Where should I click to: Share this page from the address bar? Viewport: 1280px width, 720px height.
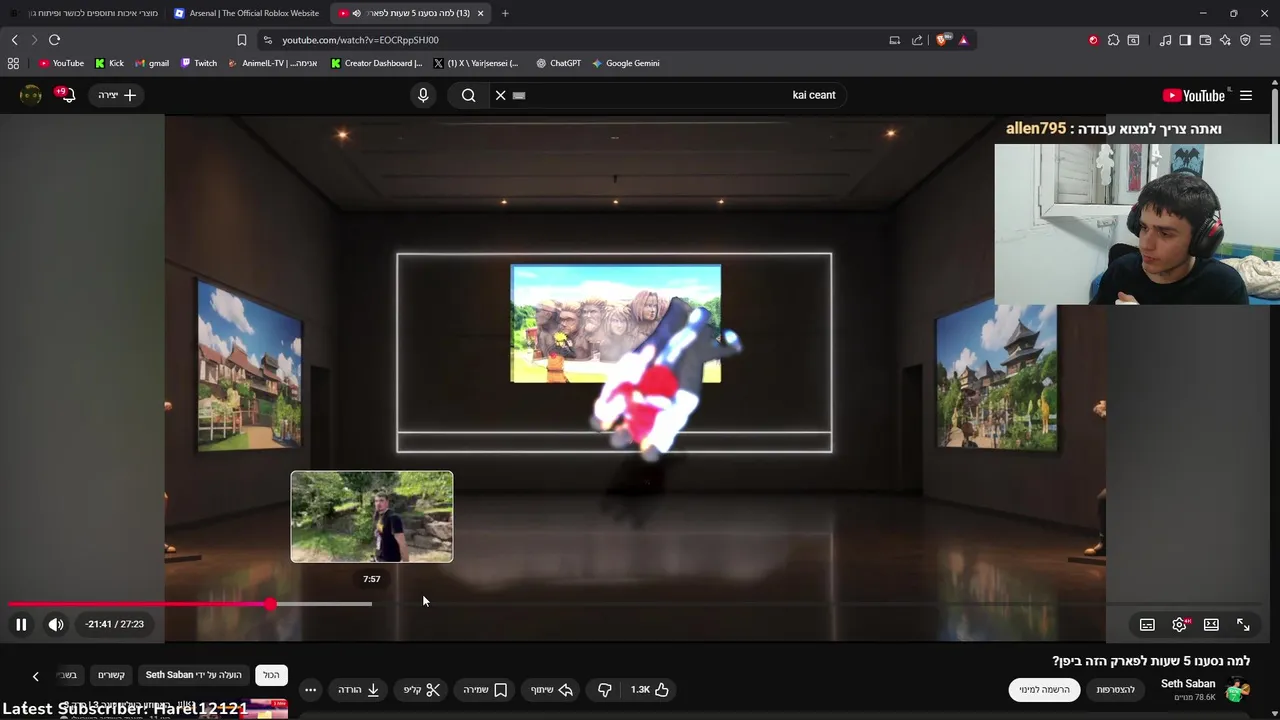coord(917,40)
